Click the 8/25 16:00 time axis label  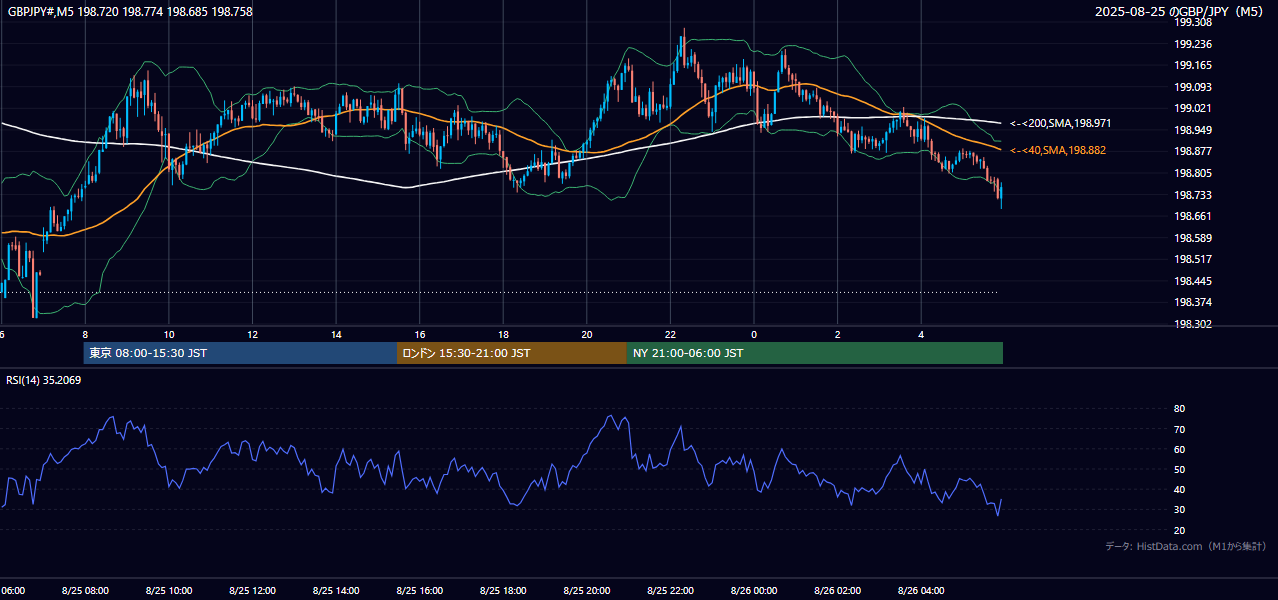click(420, 590)
